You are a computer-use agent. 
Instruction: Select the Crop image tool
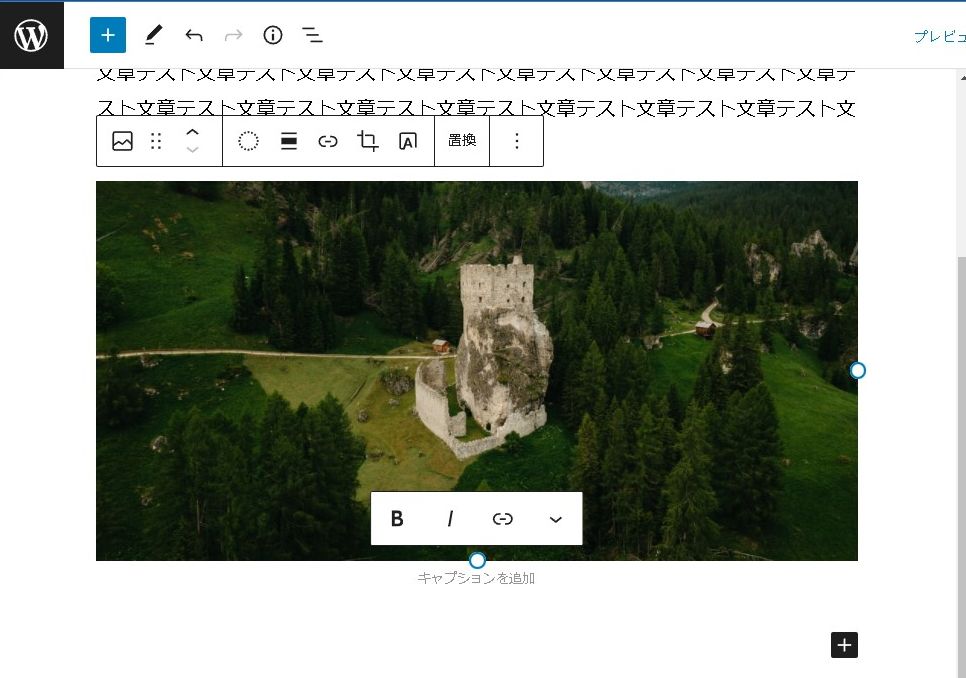click(368, 141)
